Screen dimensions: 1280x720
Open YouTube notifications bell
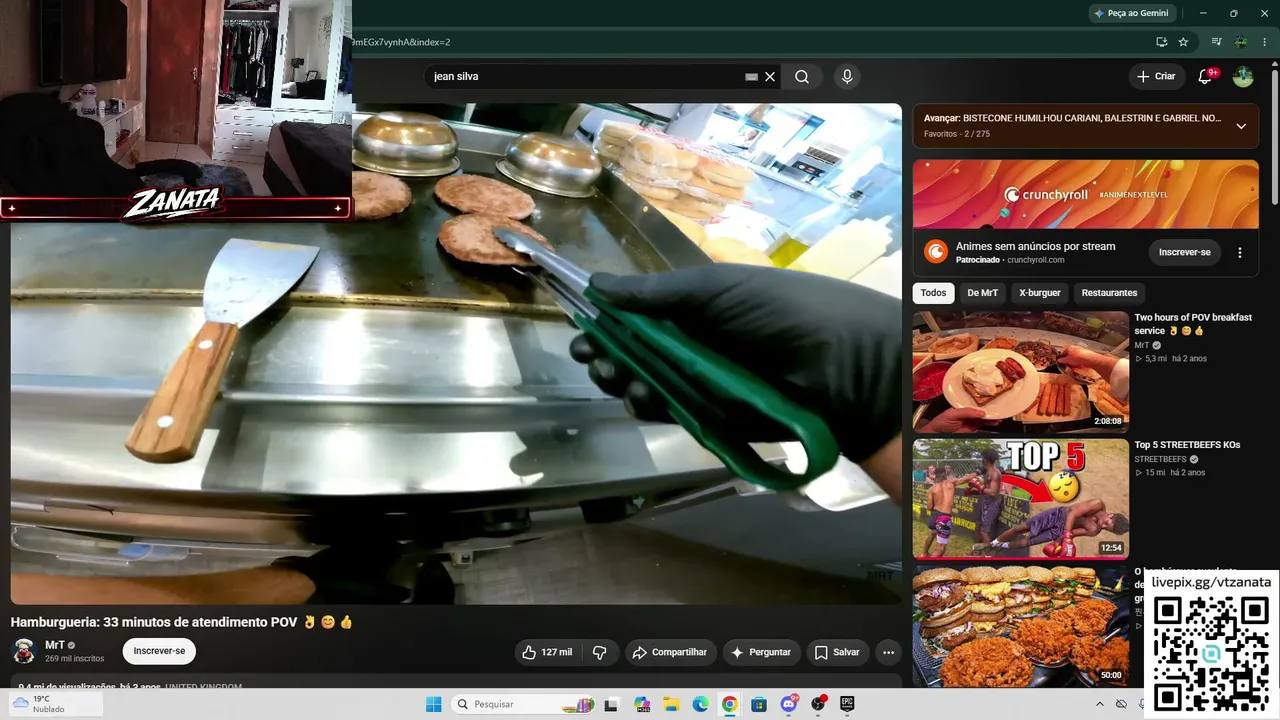[1206, 77]
